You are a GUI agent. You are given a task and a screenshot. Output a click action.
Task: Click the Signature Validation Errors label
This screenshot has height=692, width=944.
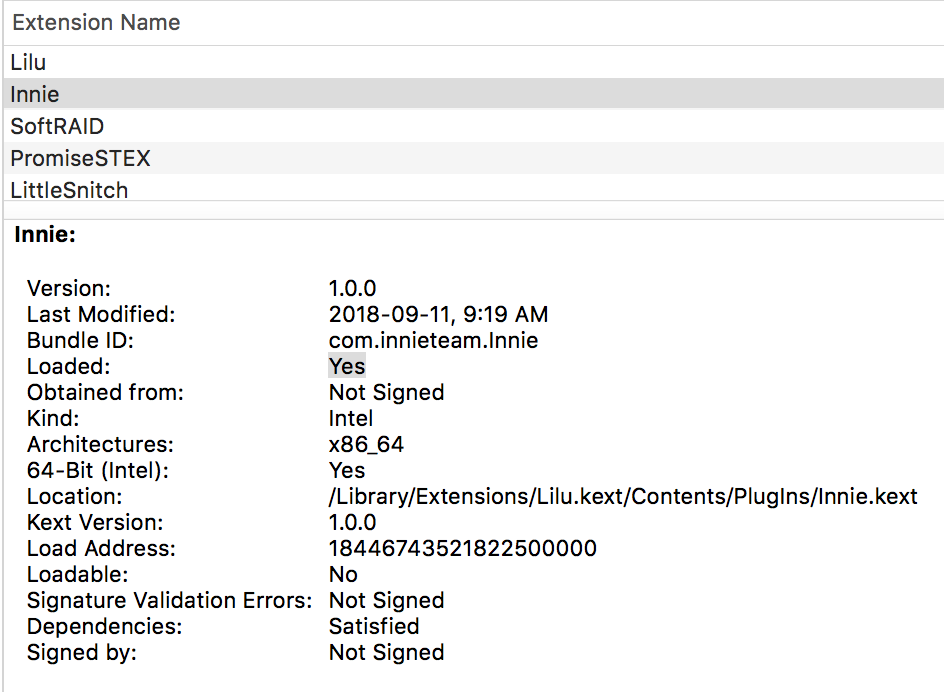169,600
